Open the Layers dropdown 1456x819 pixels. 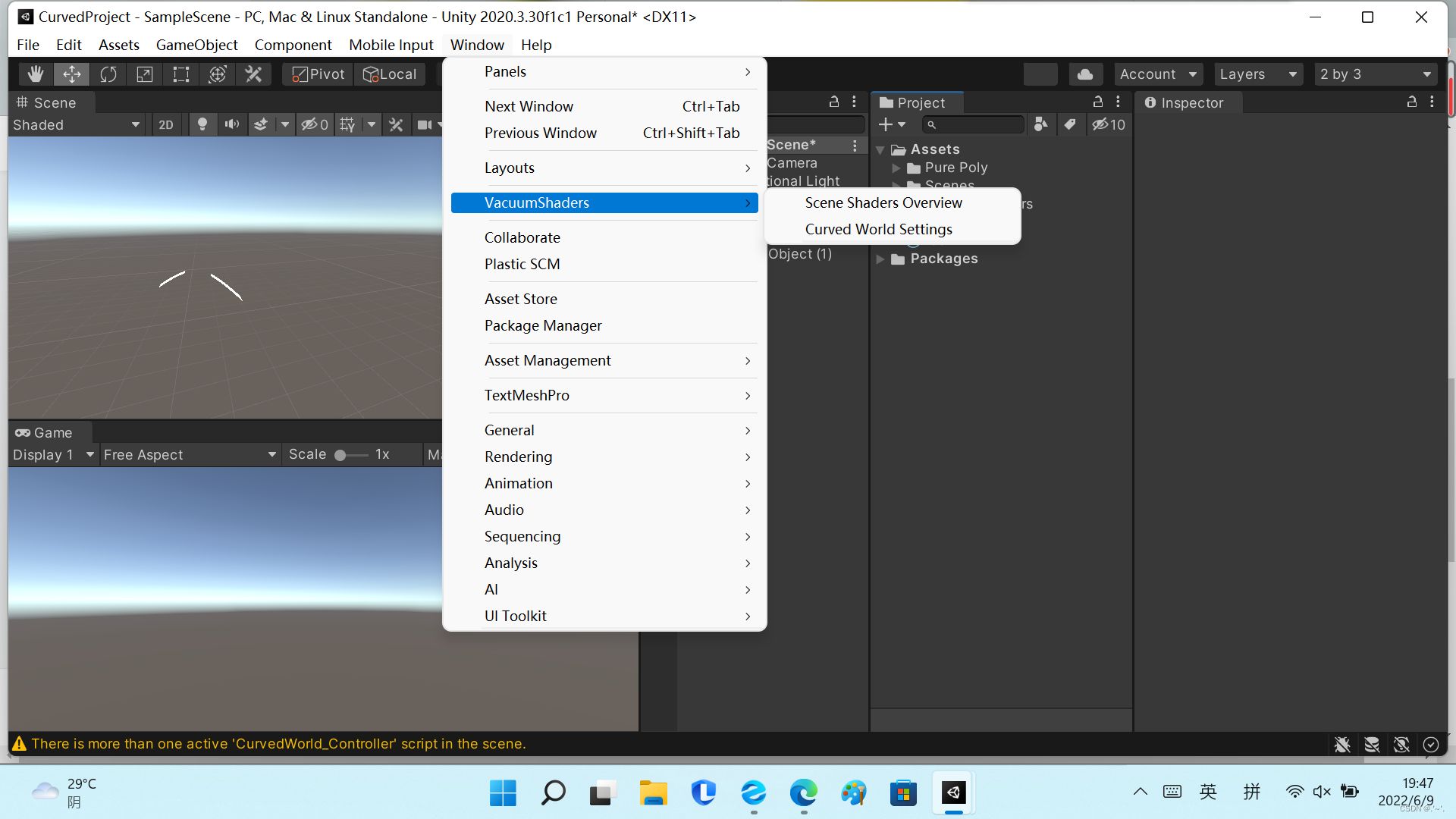[1257, 74]
